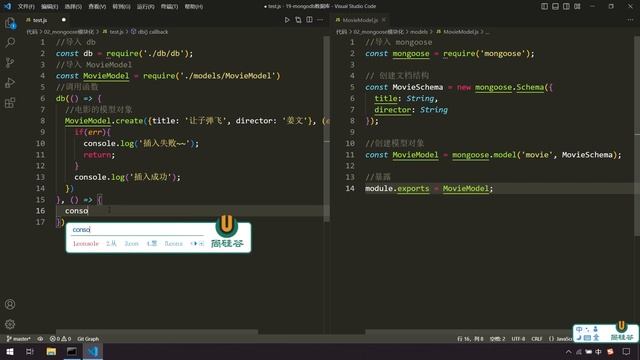
Task: Open more actions for left editor group
Action: 320,20
